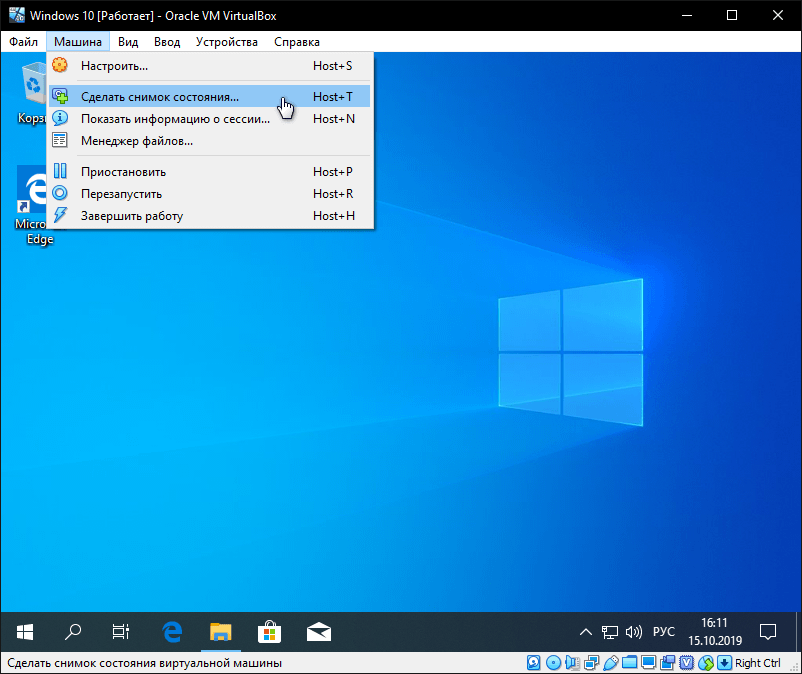Click the audio indicator in VirtualBox status bar
Viewport: 802px width, 674px height.
(571, 663)
